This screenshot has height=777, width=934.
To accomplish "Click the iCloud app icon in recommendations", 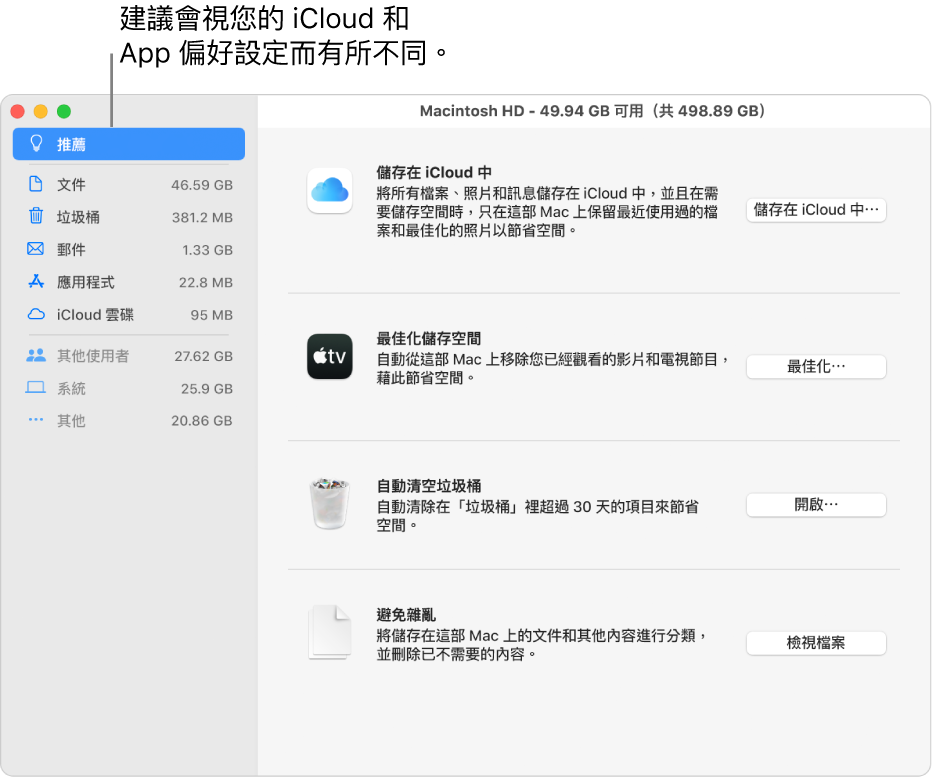I will click(329, 191).
